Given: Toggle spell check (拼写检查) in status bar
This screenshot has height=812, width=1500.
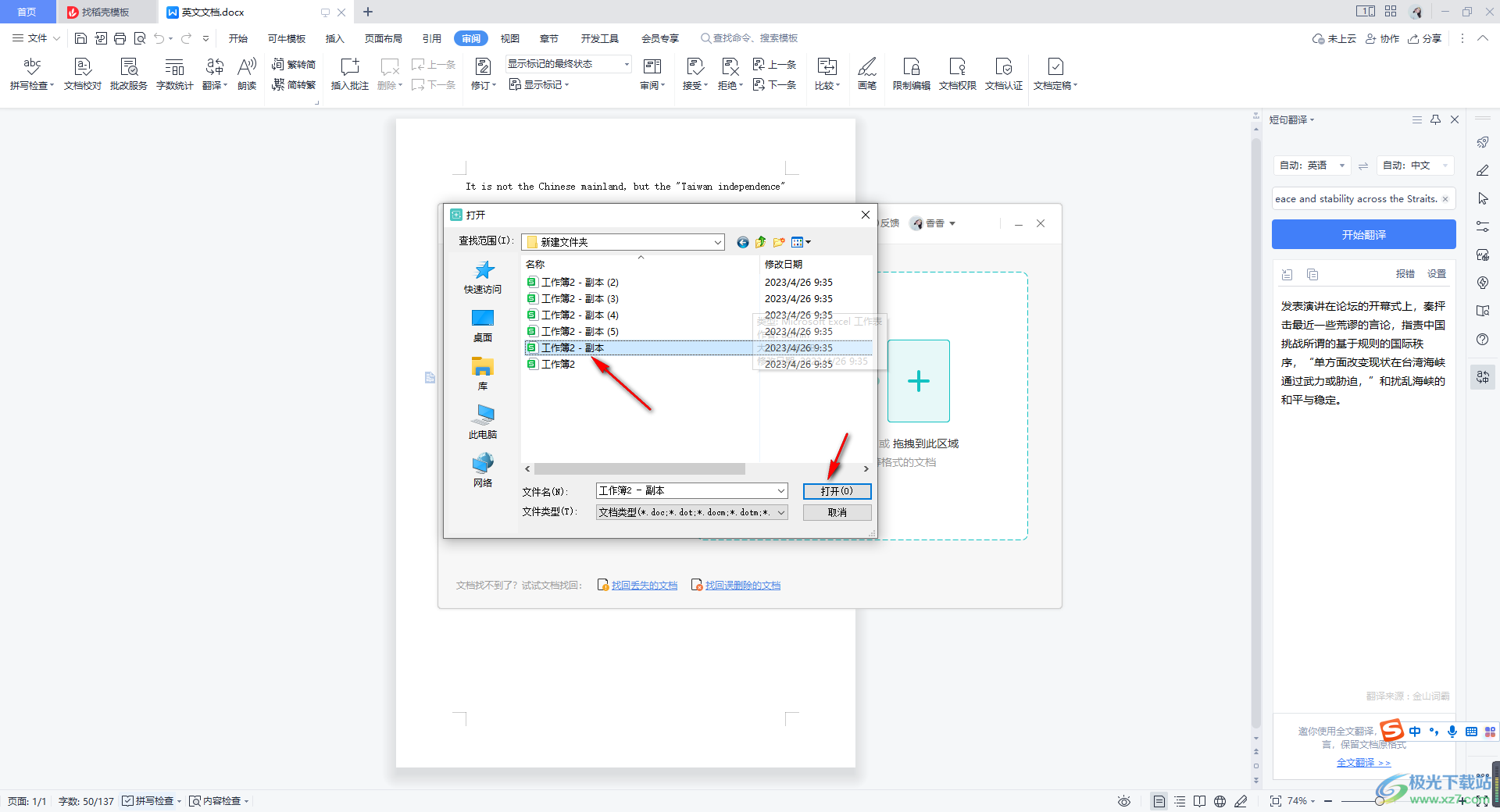Looking at the screenshot, I should click(x=149, y=801).
